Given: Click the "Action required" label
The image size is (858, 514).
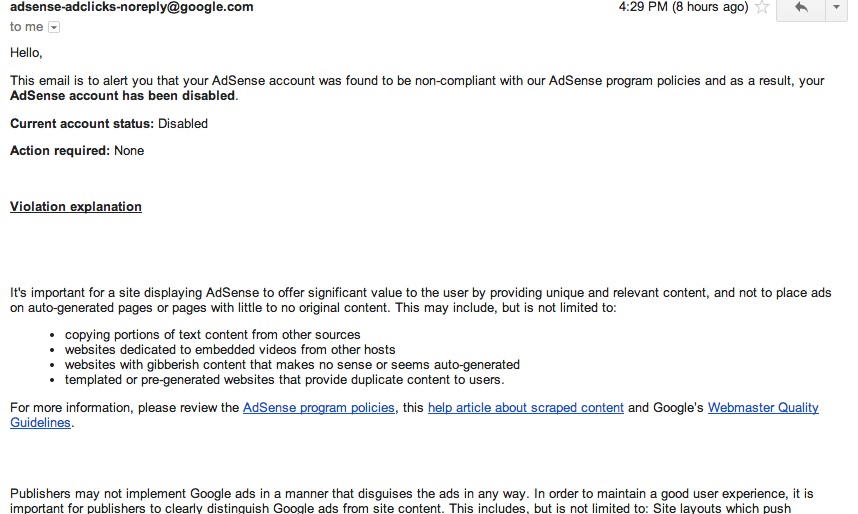Looking at the screenshot, I should click(x=60, y=151).
